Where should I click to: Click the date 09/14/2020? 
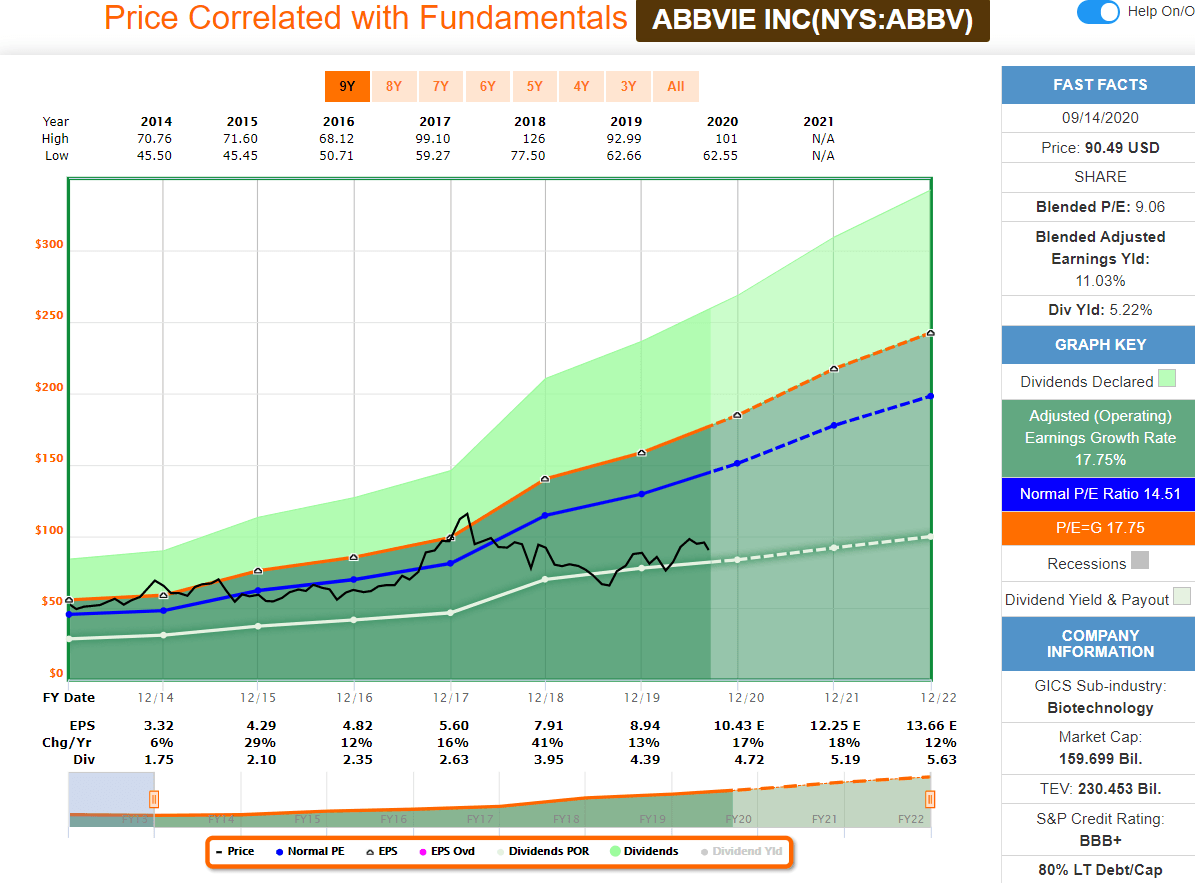point(1100,118)
